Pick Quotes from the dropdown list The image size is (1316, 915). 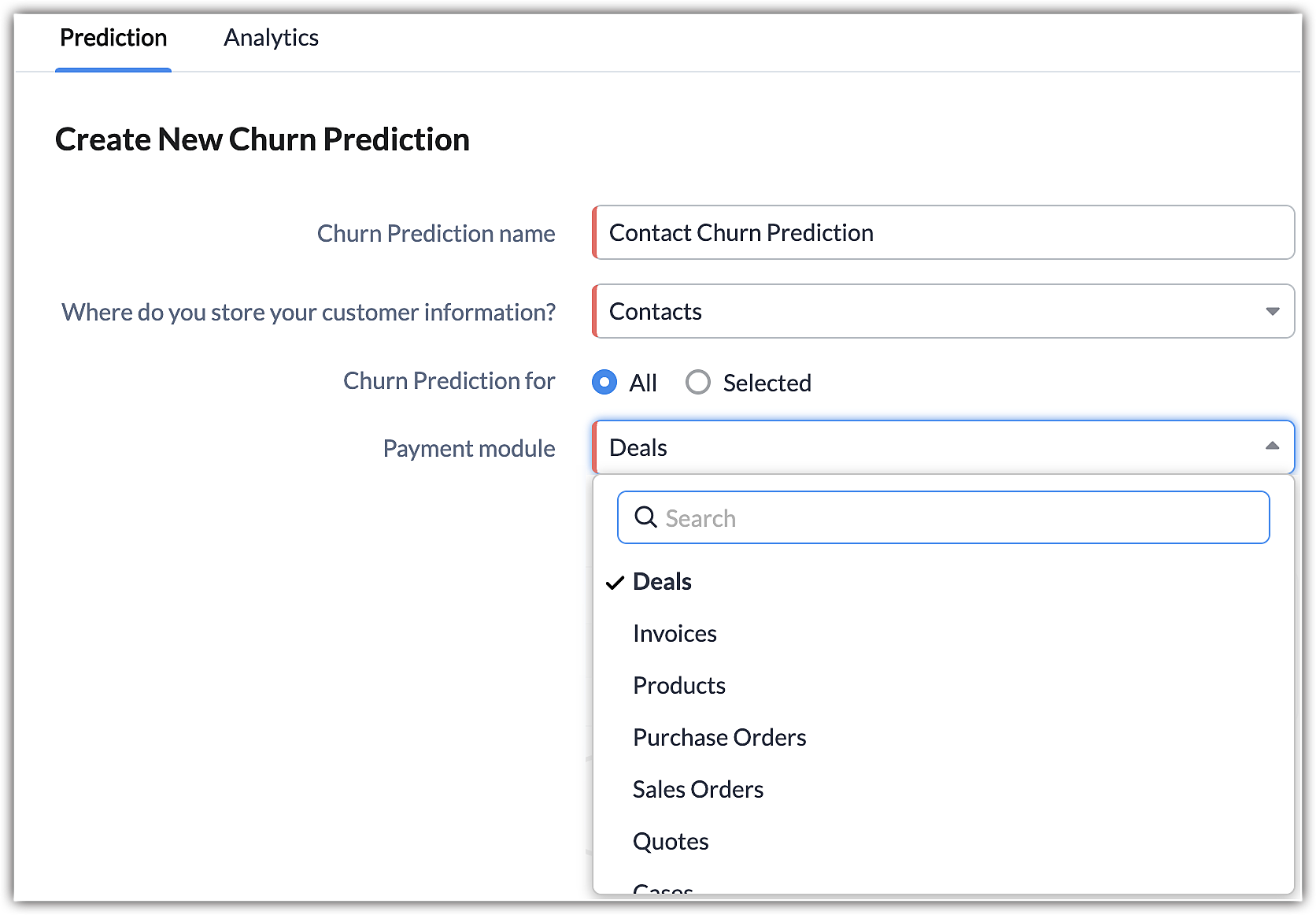pos(671,842)
